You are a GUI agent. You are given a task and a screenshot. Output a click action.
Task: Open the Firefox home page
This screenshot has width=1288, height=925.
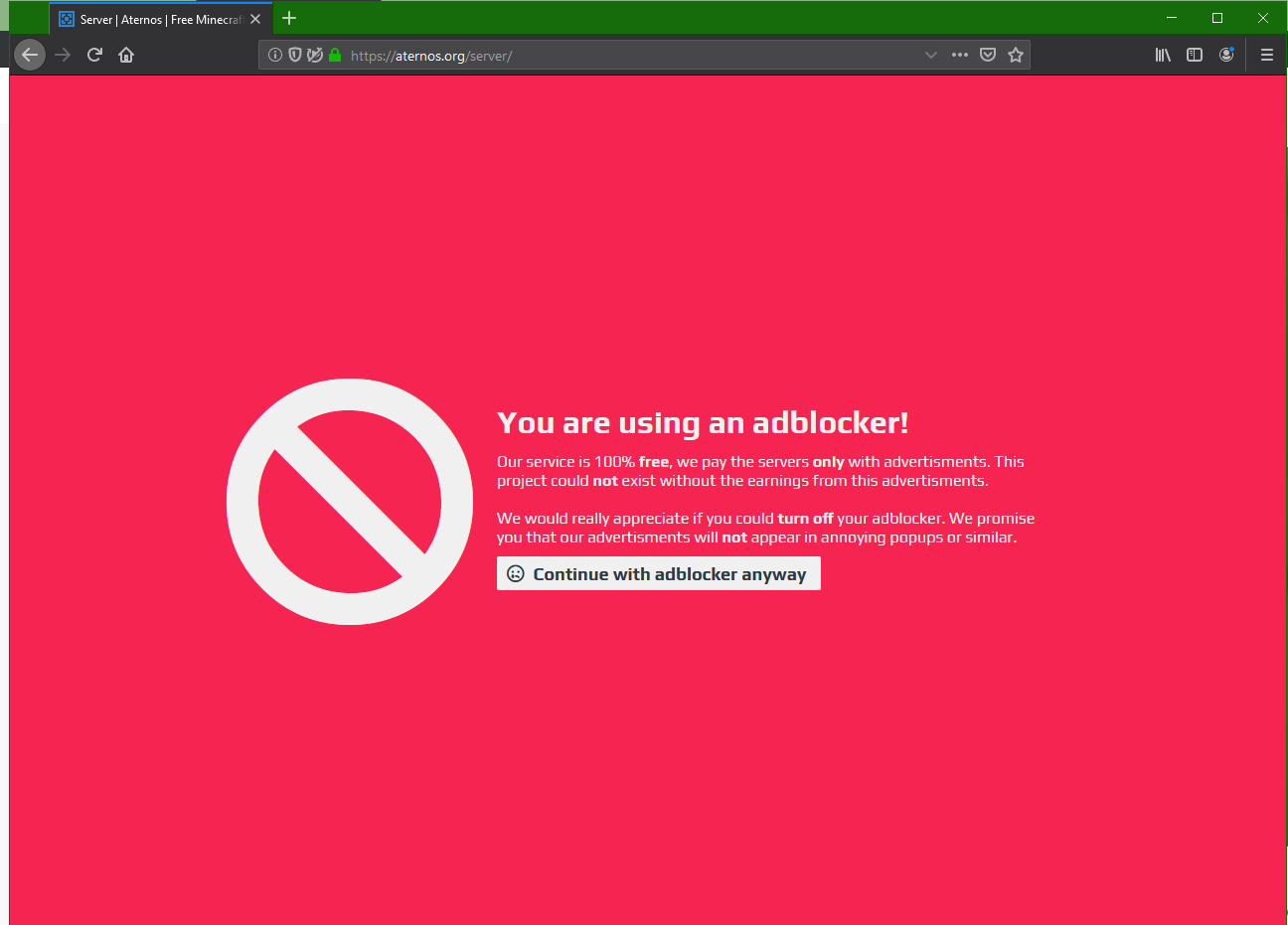126,55
